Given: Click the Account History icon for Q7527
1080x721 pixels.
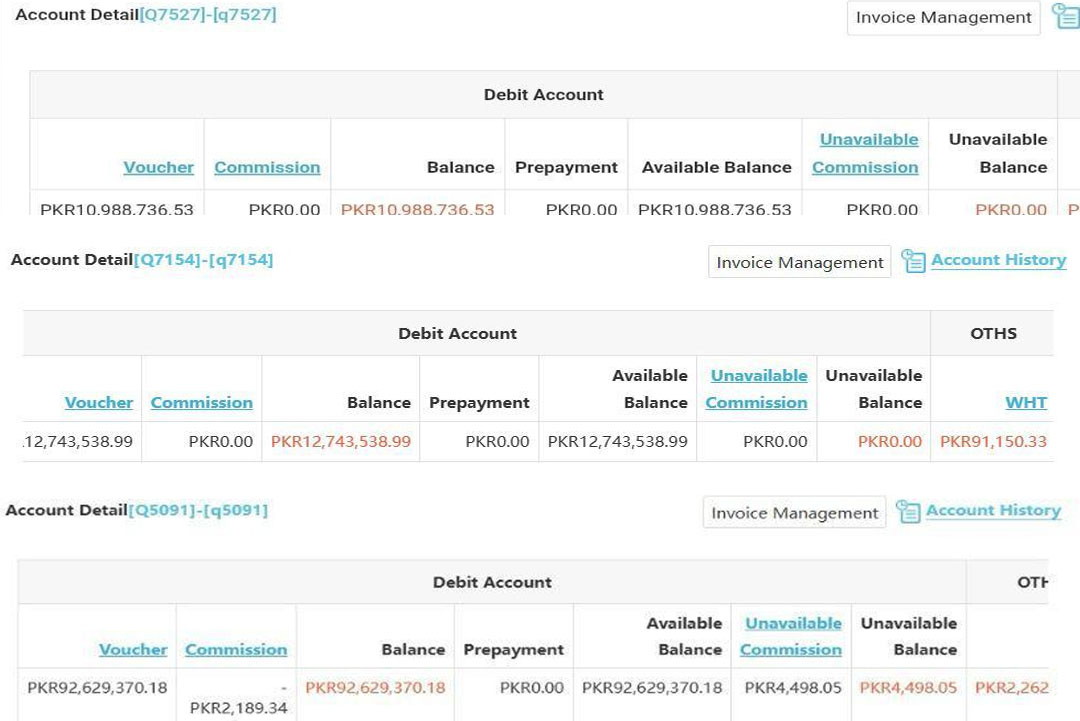Looking at the screenshot, I should click(x=1066, y=17).
